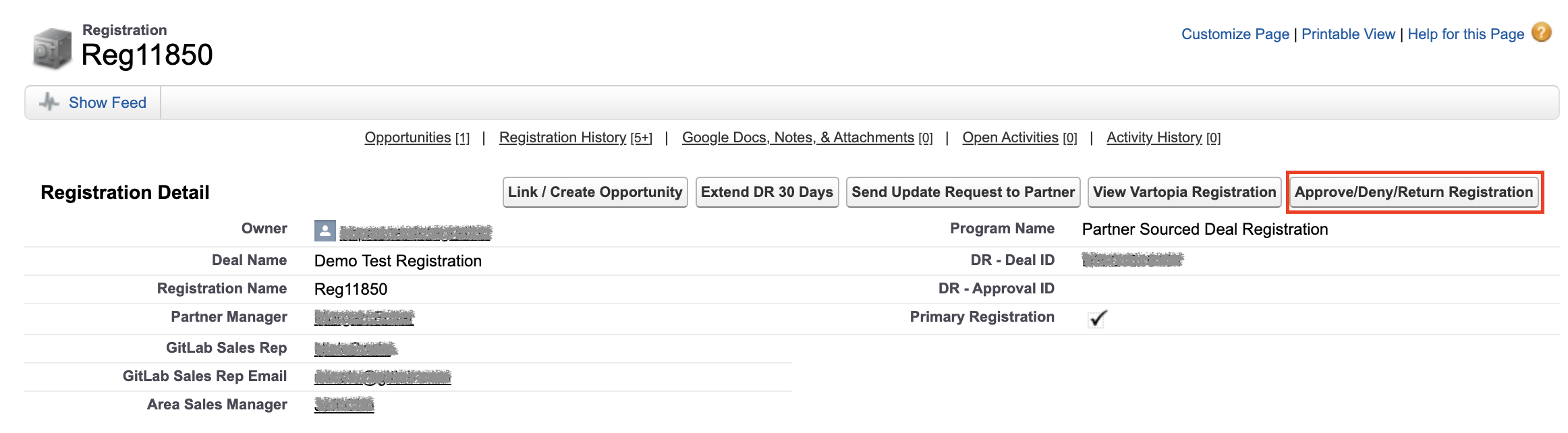Open Printable View

pyautogui.click(x=1348, y=34)
